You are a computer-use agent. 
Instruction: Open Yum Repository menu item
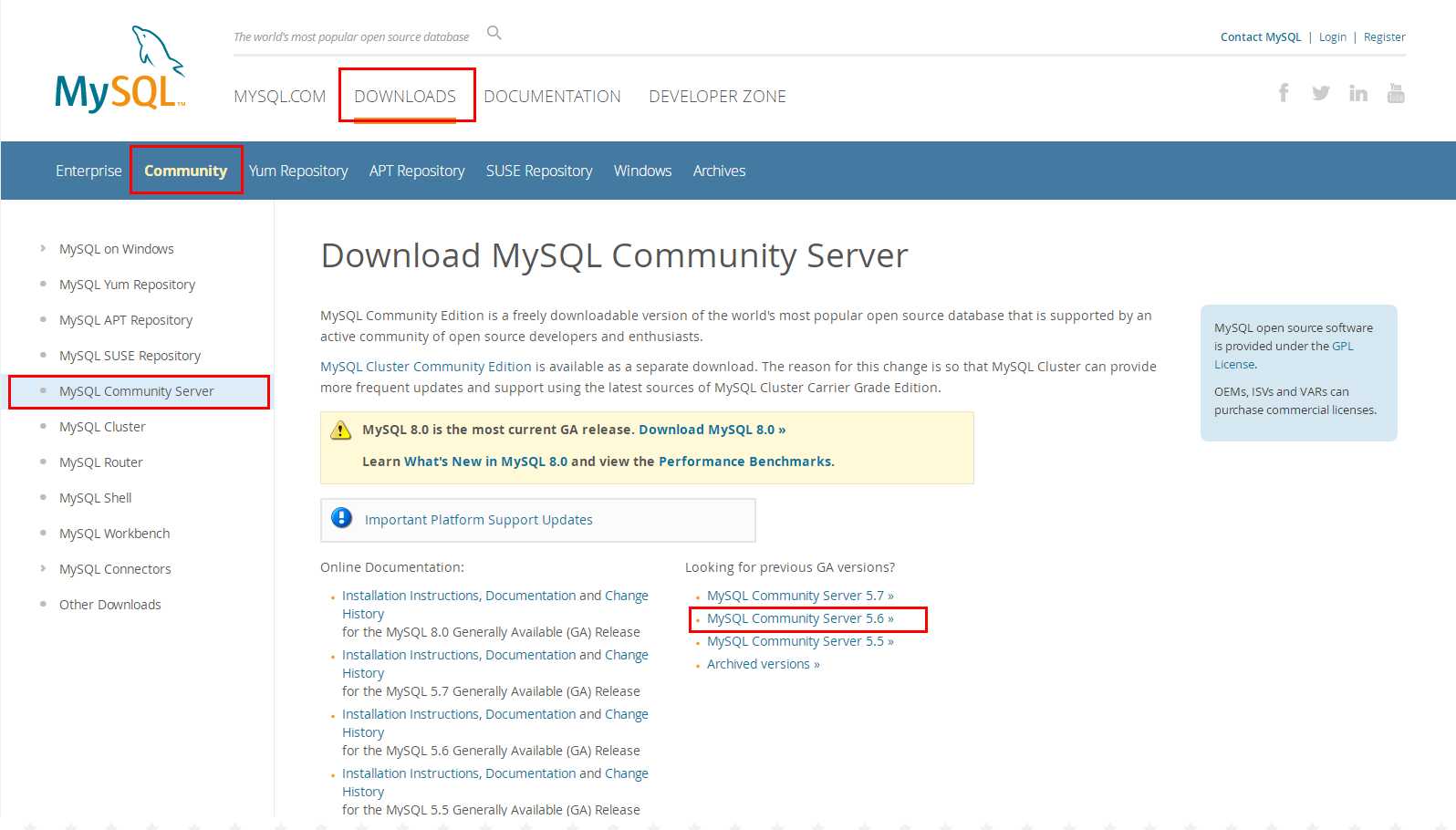click(x=298, y=171)
